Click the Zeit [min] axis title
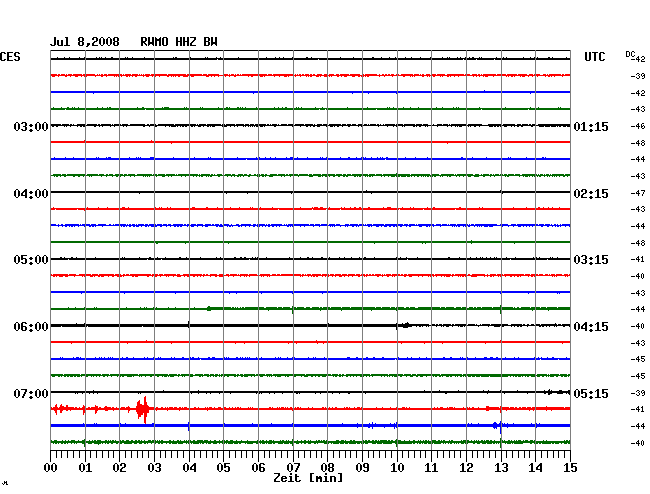The width and height of the screenshot is (650, 494). click(308, 478)
